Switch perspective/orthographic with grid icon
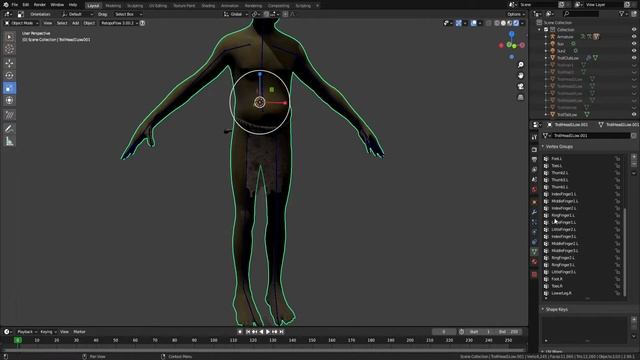 click(520, 97)
